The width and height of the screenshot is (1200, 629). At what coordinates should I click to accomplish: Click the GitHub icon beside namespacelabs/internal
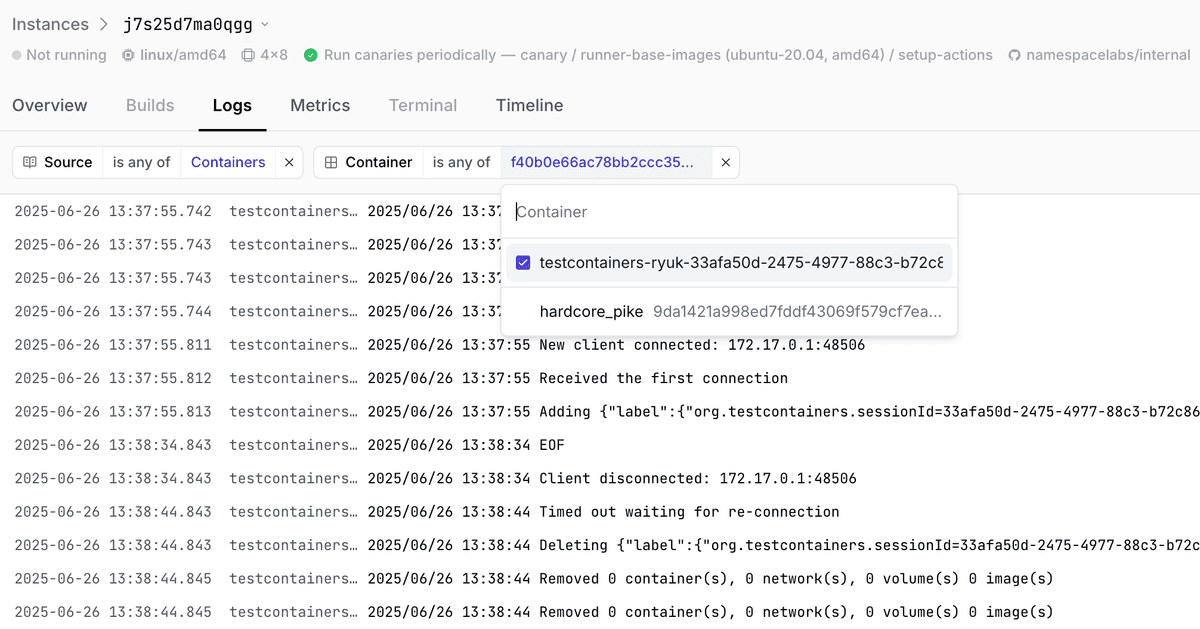[x=1015, y=55]
